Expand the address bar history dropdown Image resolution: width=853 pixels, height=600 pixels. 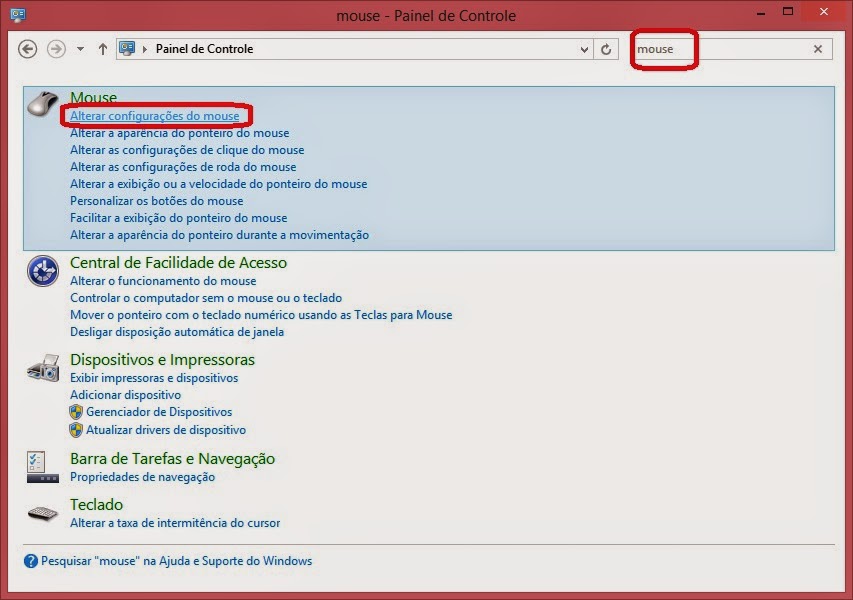point(584,50)
